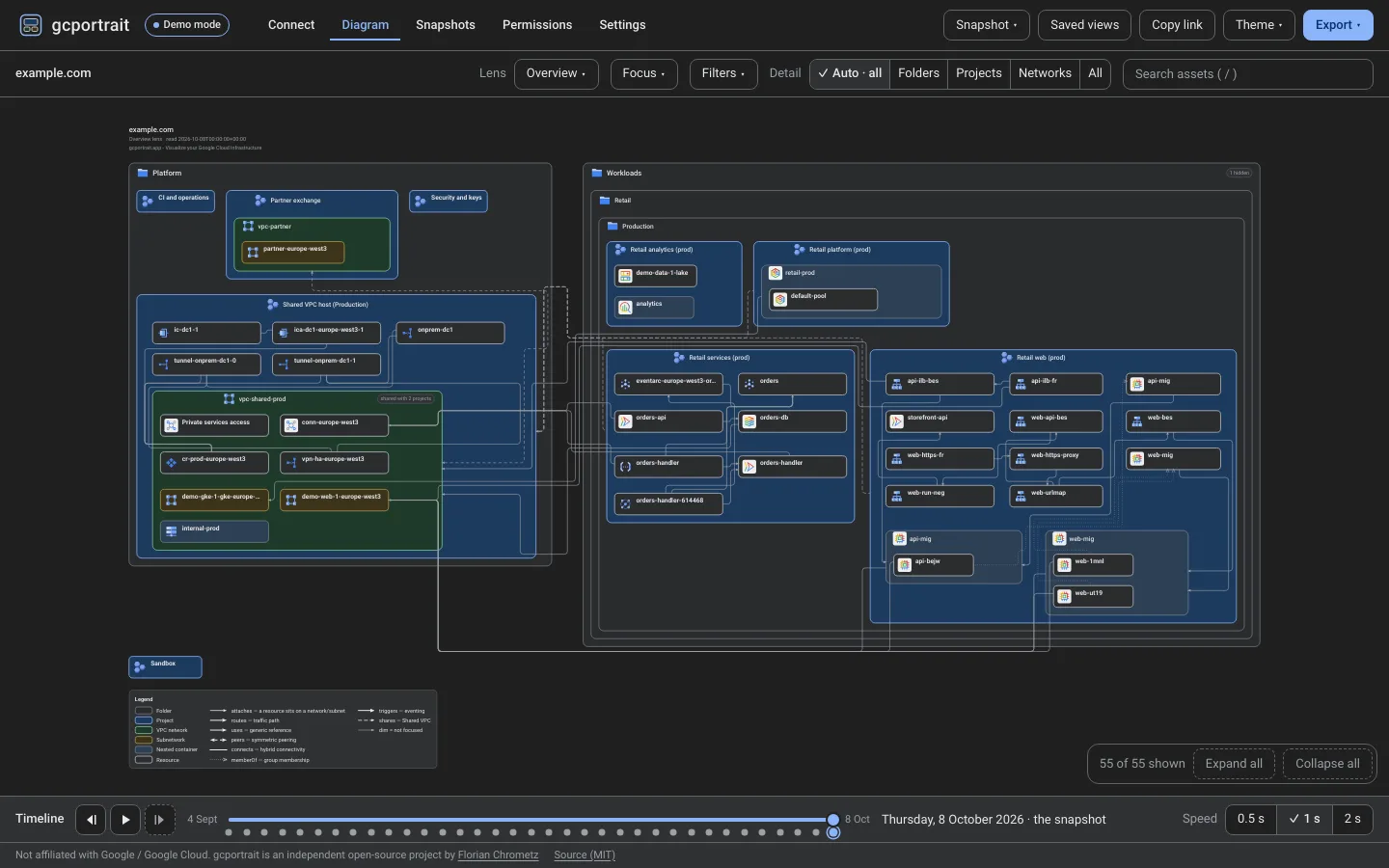The height and width of the screenshot is (868, 1389).
Task: Select Projects detail level
Action: pyautogui.click(x=979, y=73)
